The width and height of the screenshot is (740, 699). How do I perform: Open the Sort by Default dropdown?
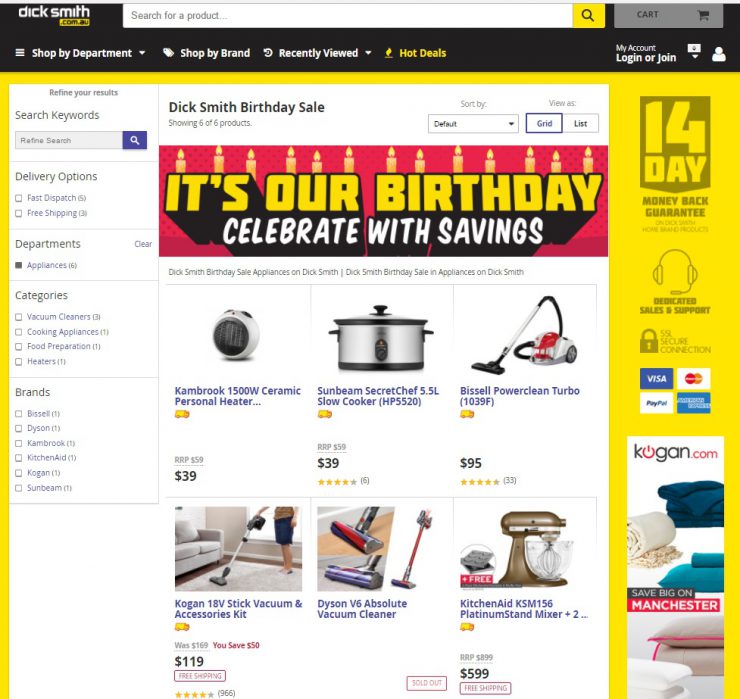point(473,124)
